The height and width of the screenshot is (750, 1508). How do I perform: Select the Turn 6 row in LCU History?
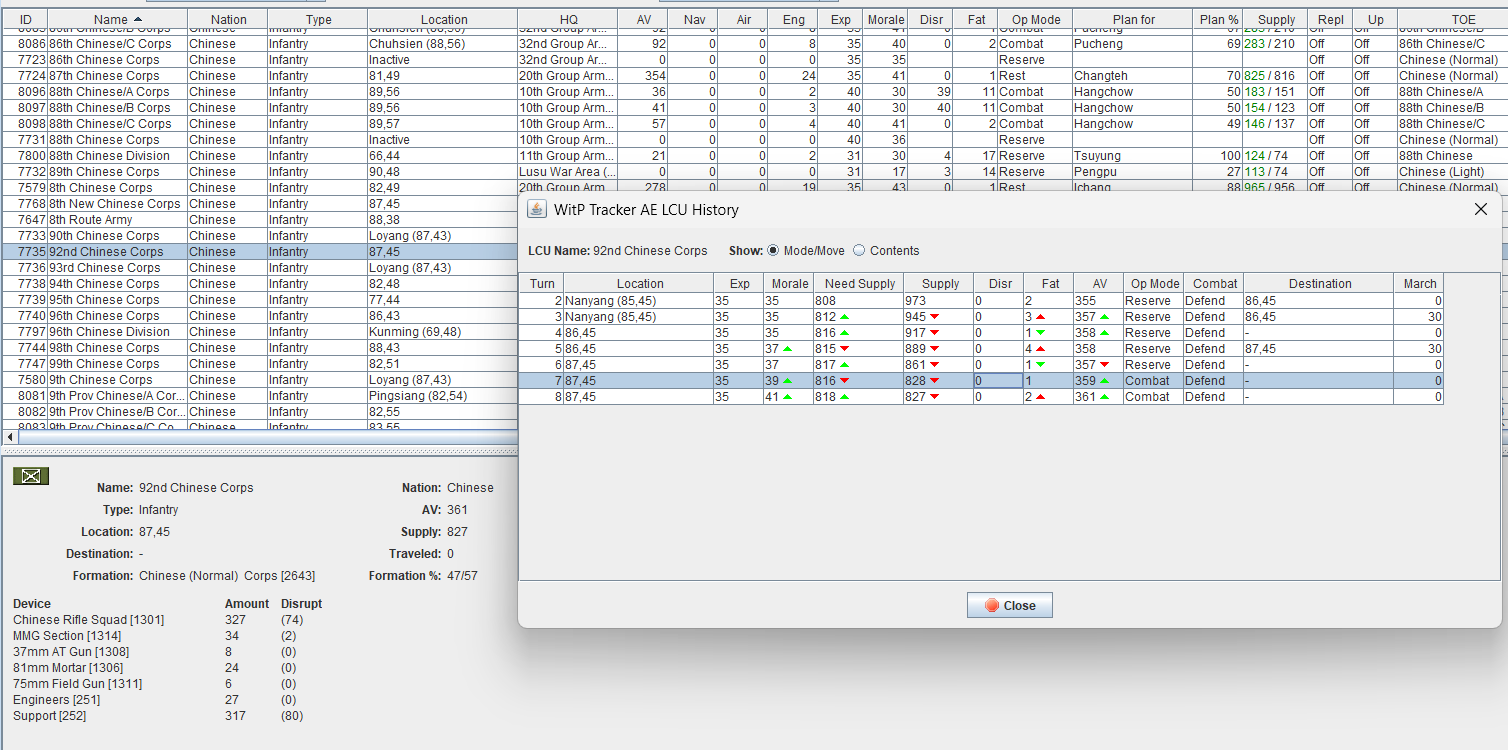(982, 365)
